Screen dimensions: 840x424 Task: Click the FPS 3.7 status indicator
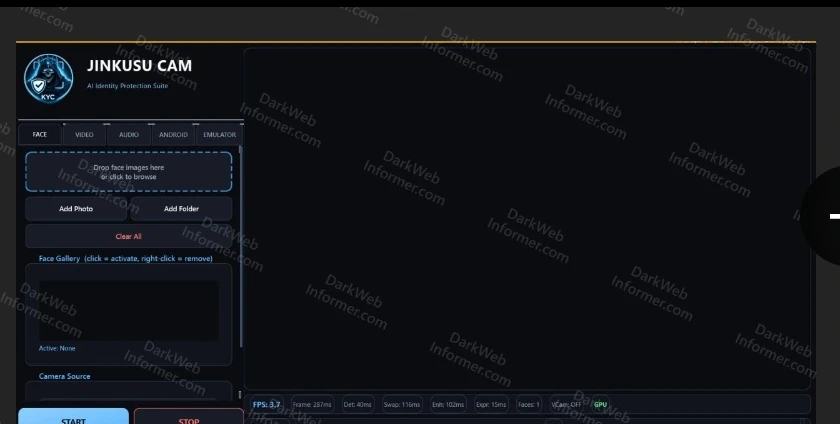pos(267,405)
